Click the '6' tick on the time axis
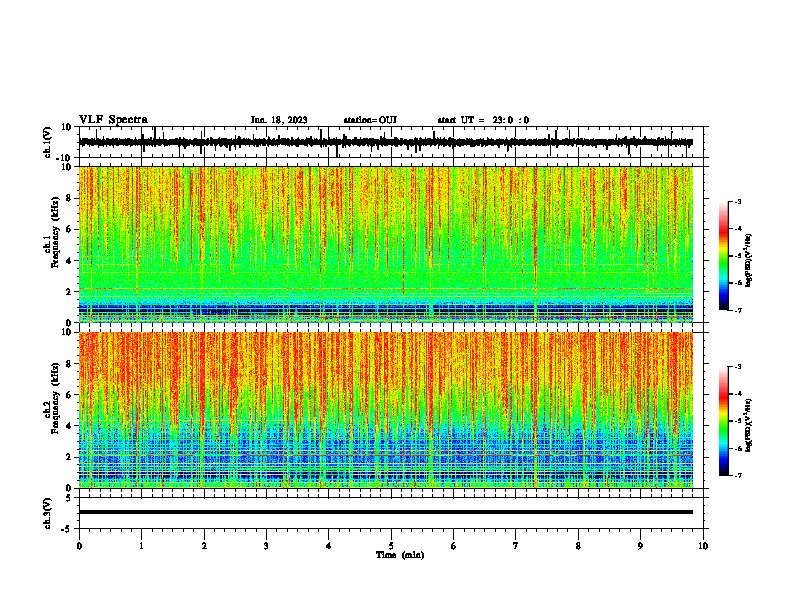792x612 pixels. pos(454,546)
